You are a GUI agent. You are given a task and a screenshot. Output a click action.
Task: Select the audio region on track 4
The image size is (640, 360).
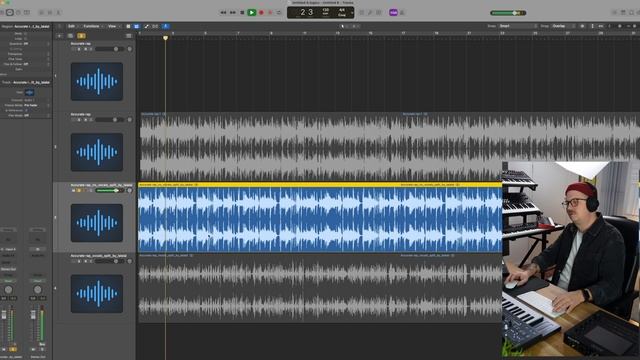point(320,288)
